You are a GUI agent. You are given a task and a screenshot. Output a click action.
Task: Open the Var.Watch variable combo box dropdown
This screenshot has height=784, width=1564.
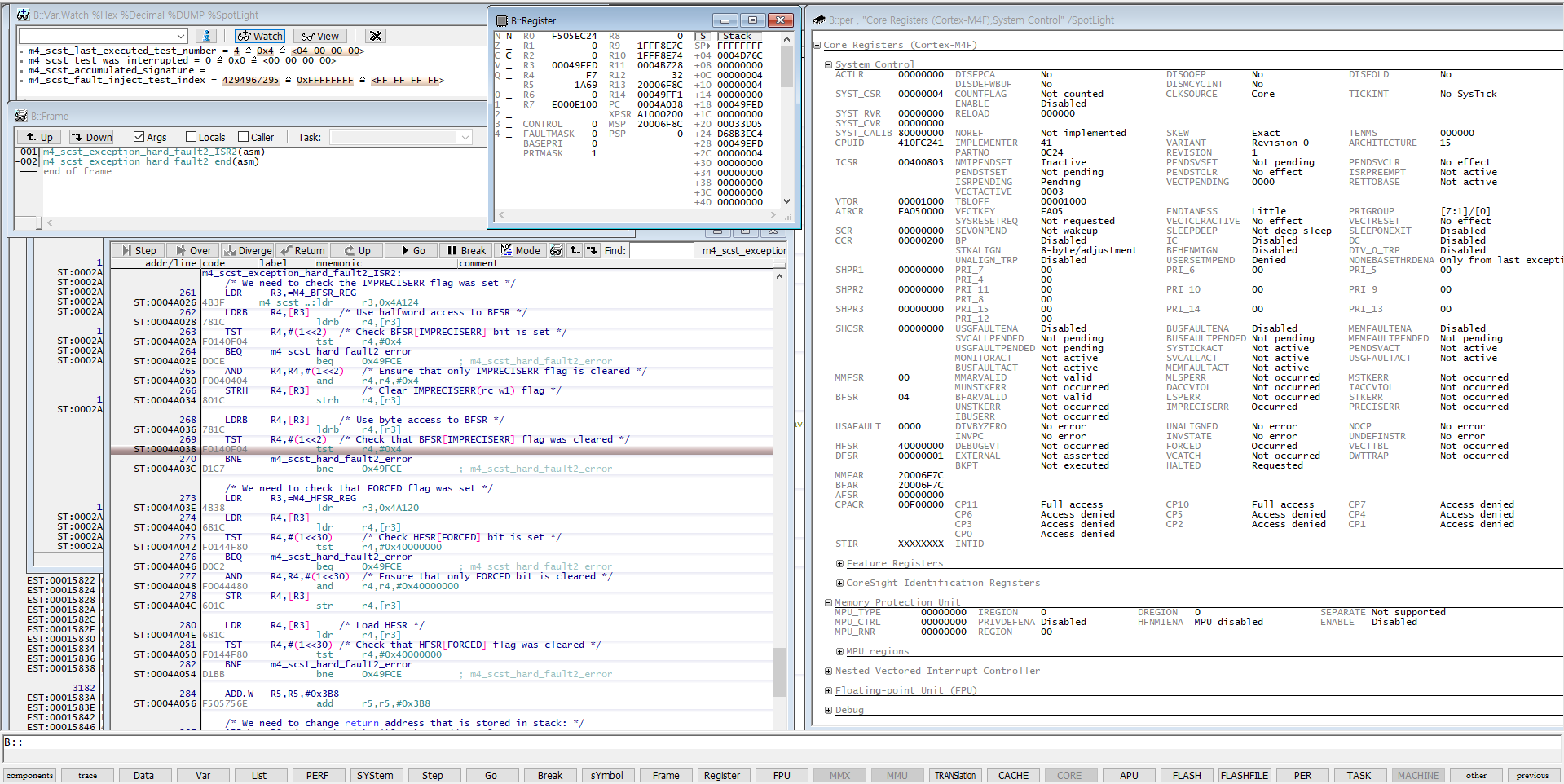(181, 36)
